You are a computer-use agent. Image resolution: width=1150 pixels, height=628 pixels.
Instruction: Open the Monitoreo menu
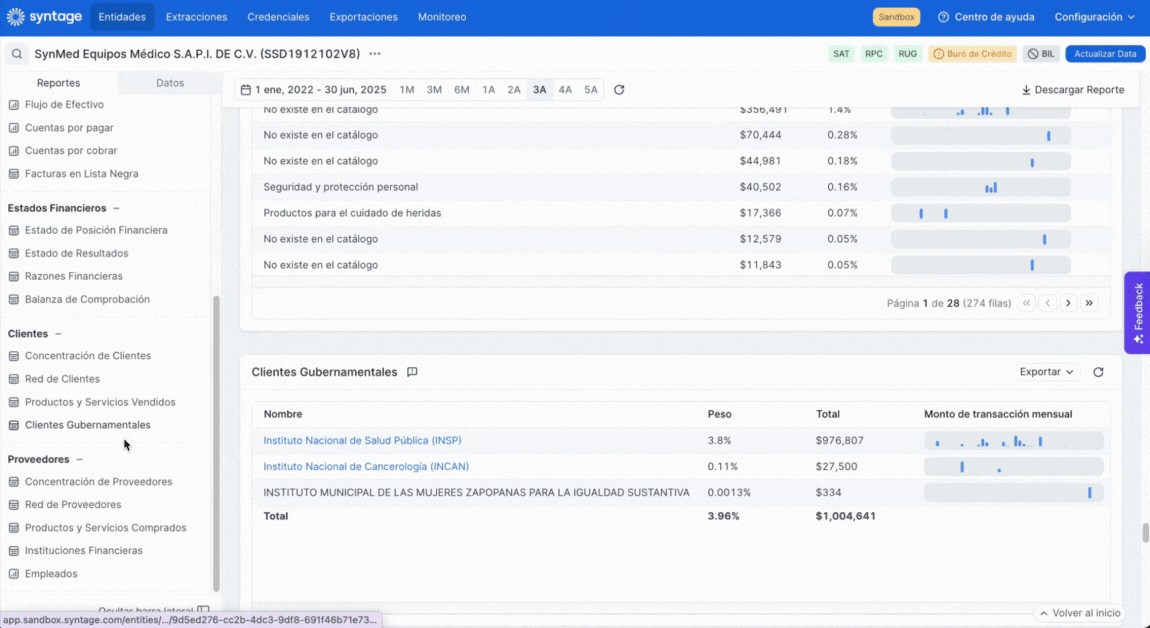tap(442, 17)
